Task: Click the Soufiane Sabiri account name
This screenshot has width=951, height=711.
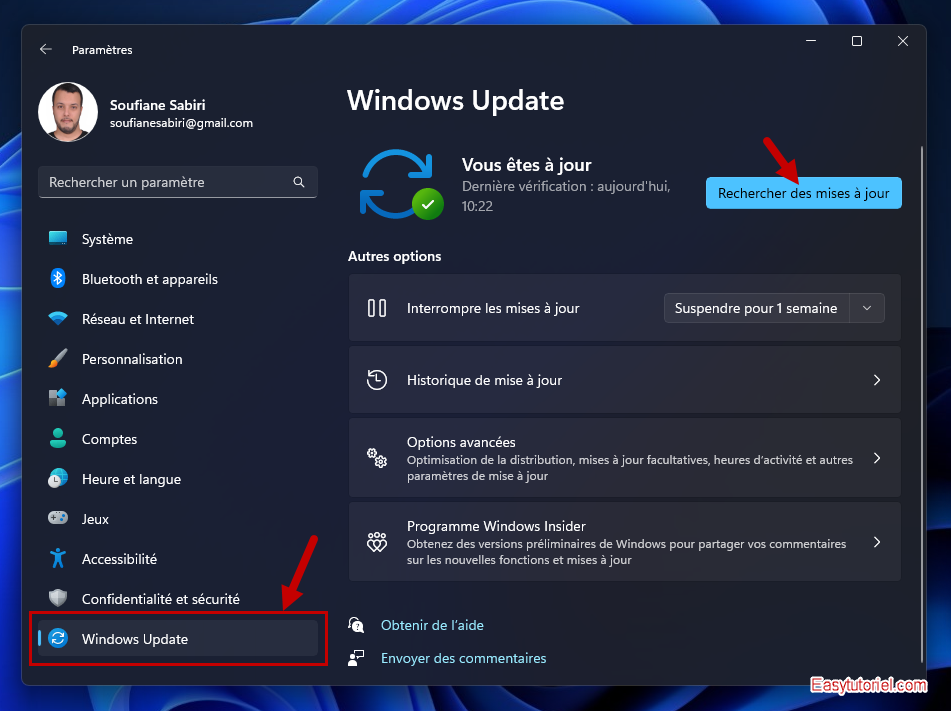Action: click(x=158, y=105)
